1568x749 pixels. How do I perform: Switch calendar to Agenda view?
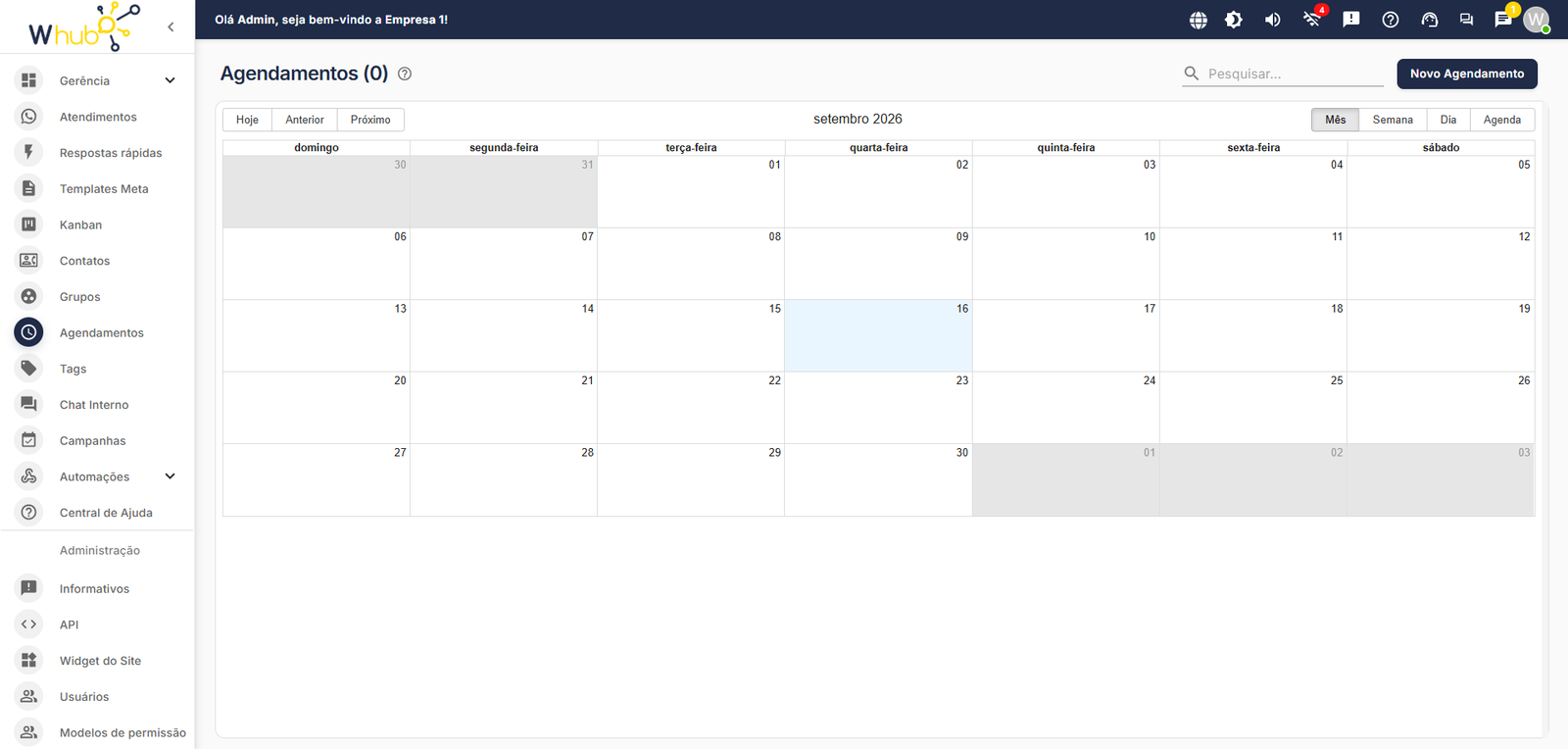tap(1502, 120)
